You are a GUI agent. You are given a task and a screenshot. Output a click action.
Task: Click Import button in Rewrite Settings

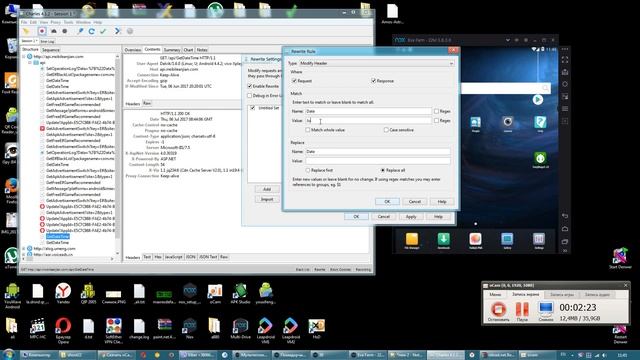(x=267, y=199)
